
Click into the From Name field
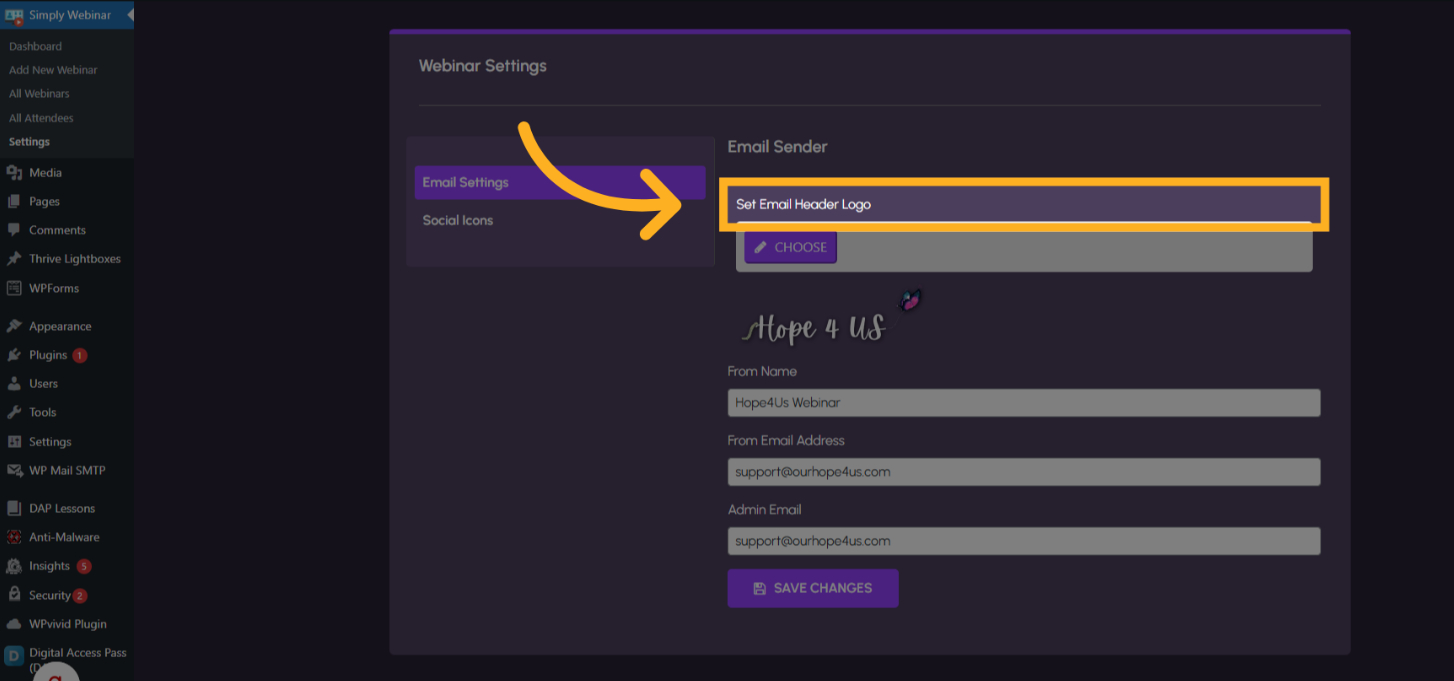coord(1023,403)
